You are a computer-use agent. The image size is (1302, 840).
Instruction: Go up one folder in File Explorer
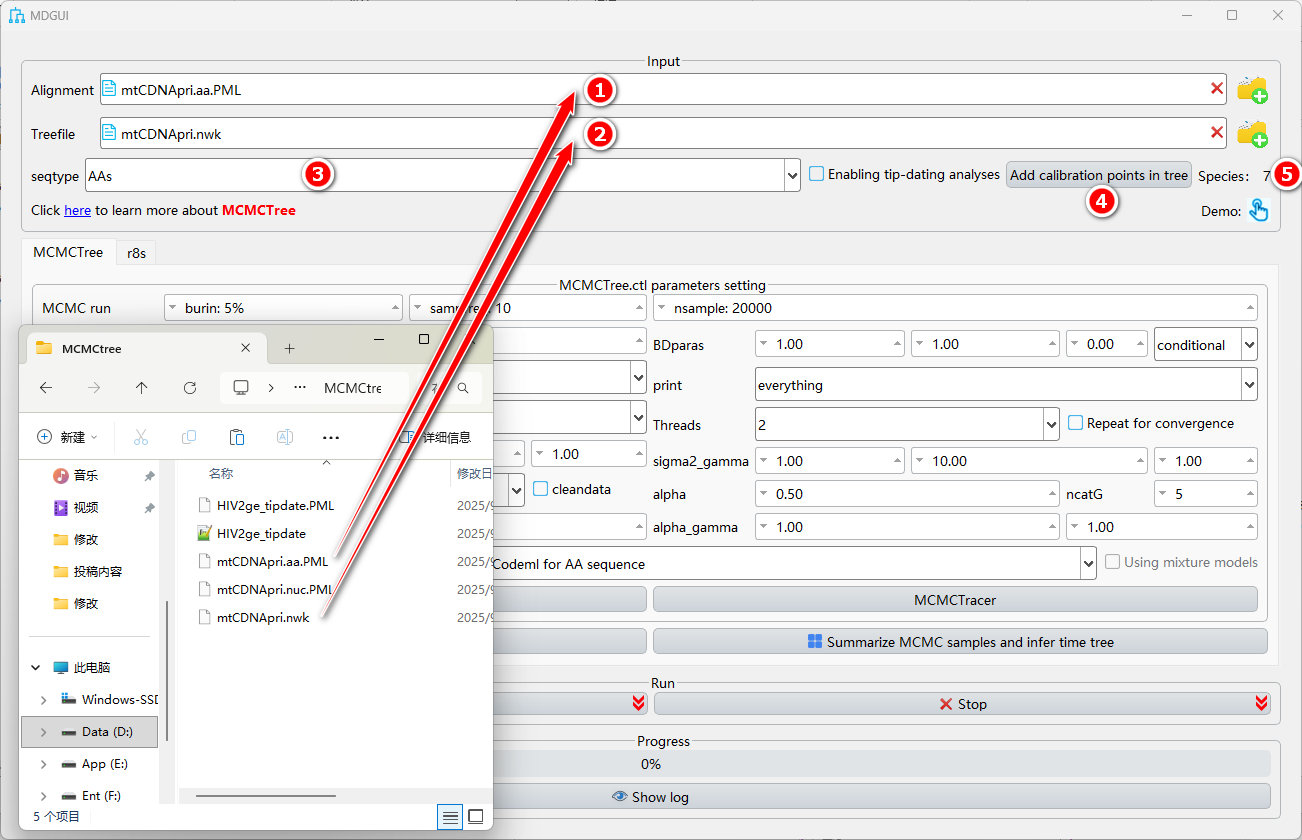click(142, 388)
